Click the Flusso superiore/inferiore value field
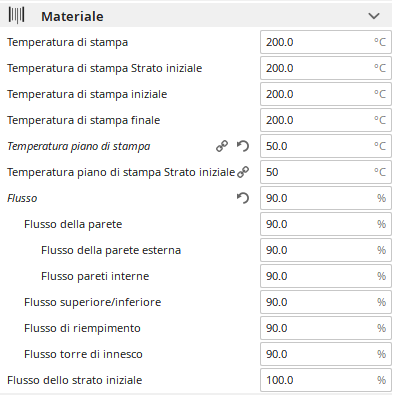The width and height of the screenshot is (395, 395). pos(326,302)
